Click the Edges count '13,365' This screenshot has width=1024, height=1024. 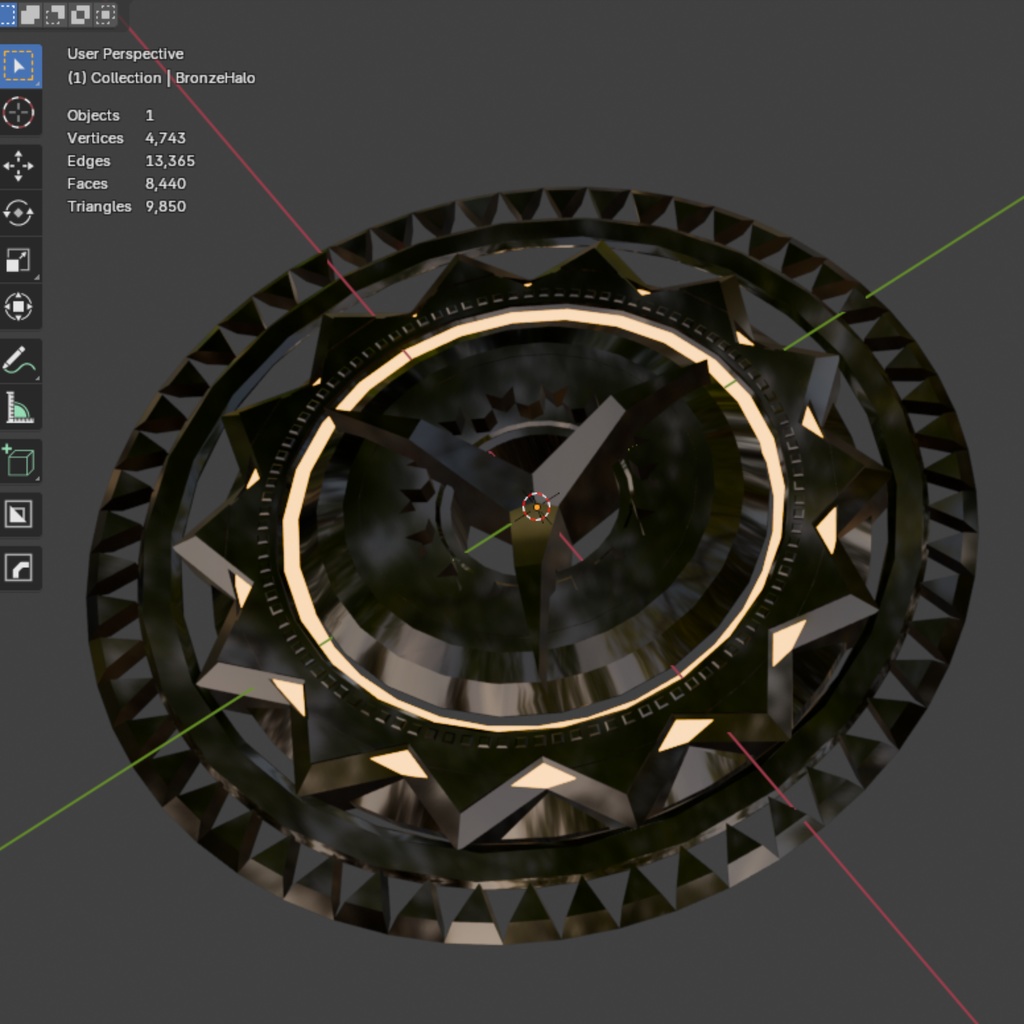pos(170,161)
